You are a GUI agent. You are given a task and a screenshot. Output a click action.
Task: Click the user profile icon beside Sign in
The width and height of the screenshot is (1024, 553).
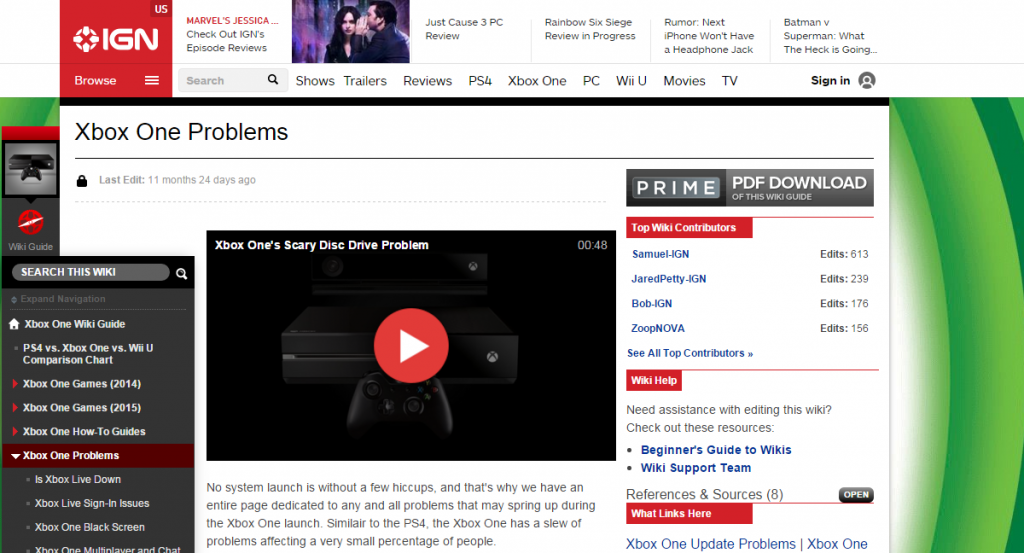(x=867, y=81)
